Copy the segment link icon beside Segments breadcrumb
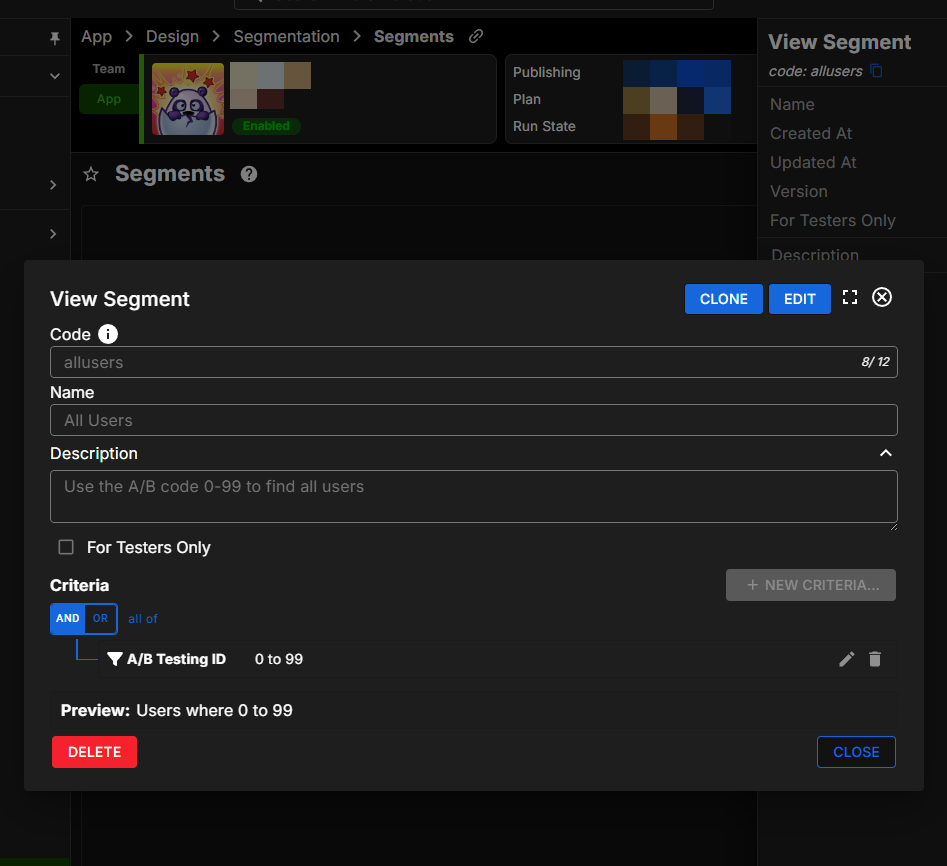Screen dimensions: 947x866 [476, 36]
